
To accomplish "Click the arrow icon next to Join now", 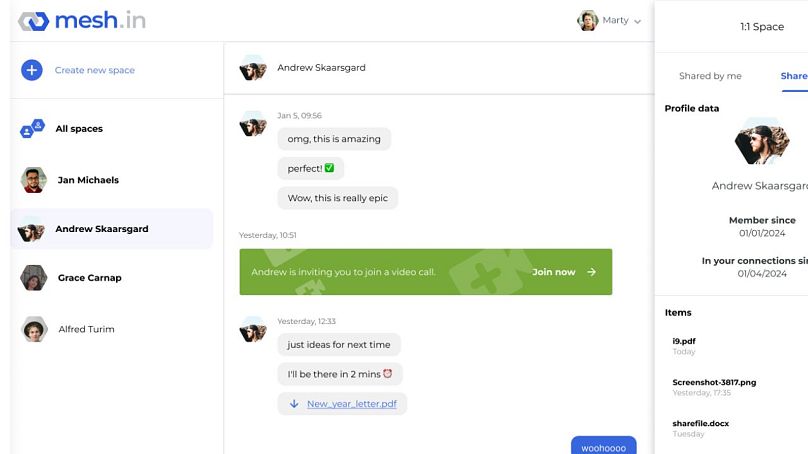I will [592, 272].
